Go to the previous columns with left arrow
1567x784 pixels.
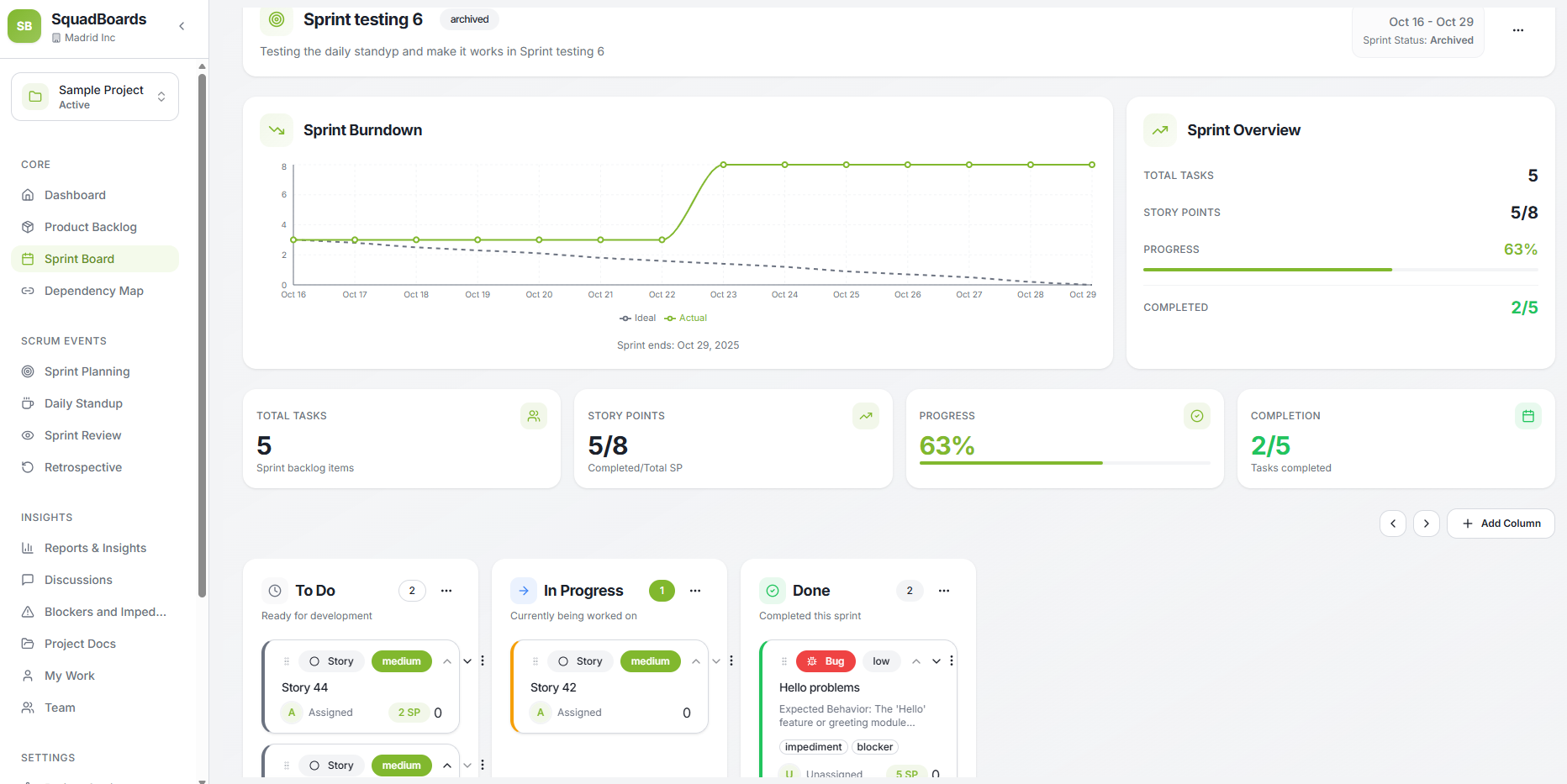[1393, 524]
